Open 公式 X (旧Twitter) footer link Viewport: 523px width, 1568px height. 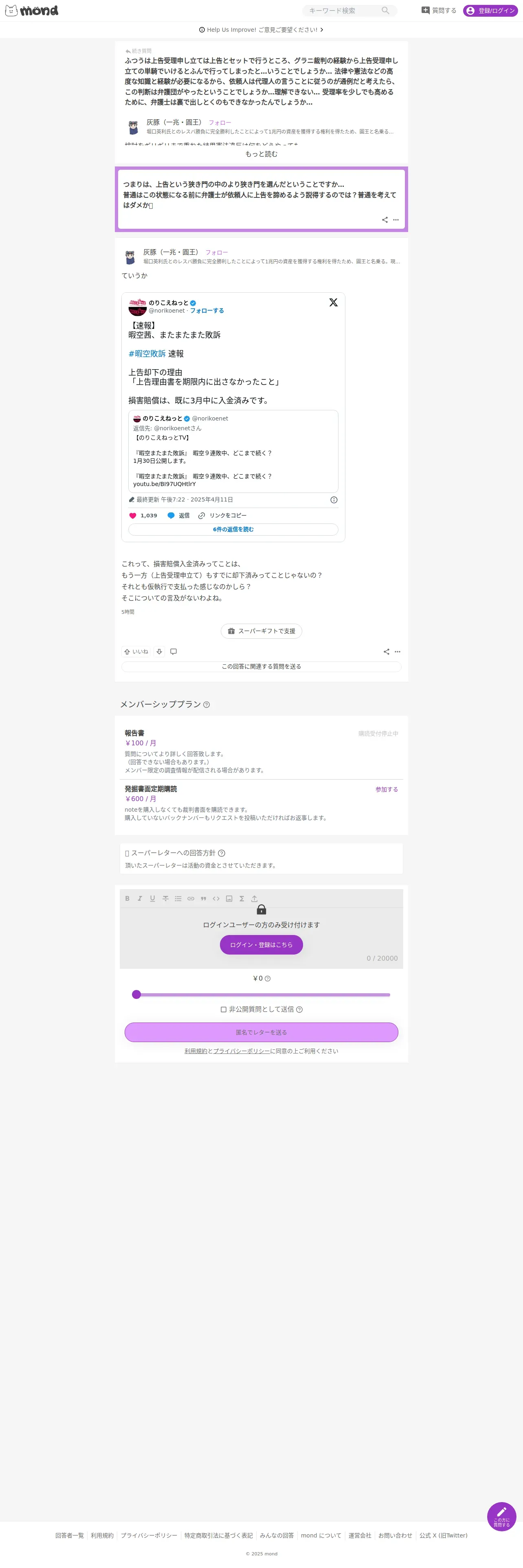[x=443, y=1536]
